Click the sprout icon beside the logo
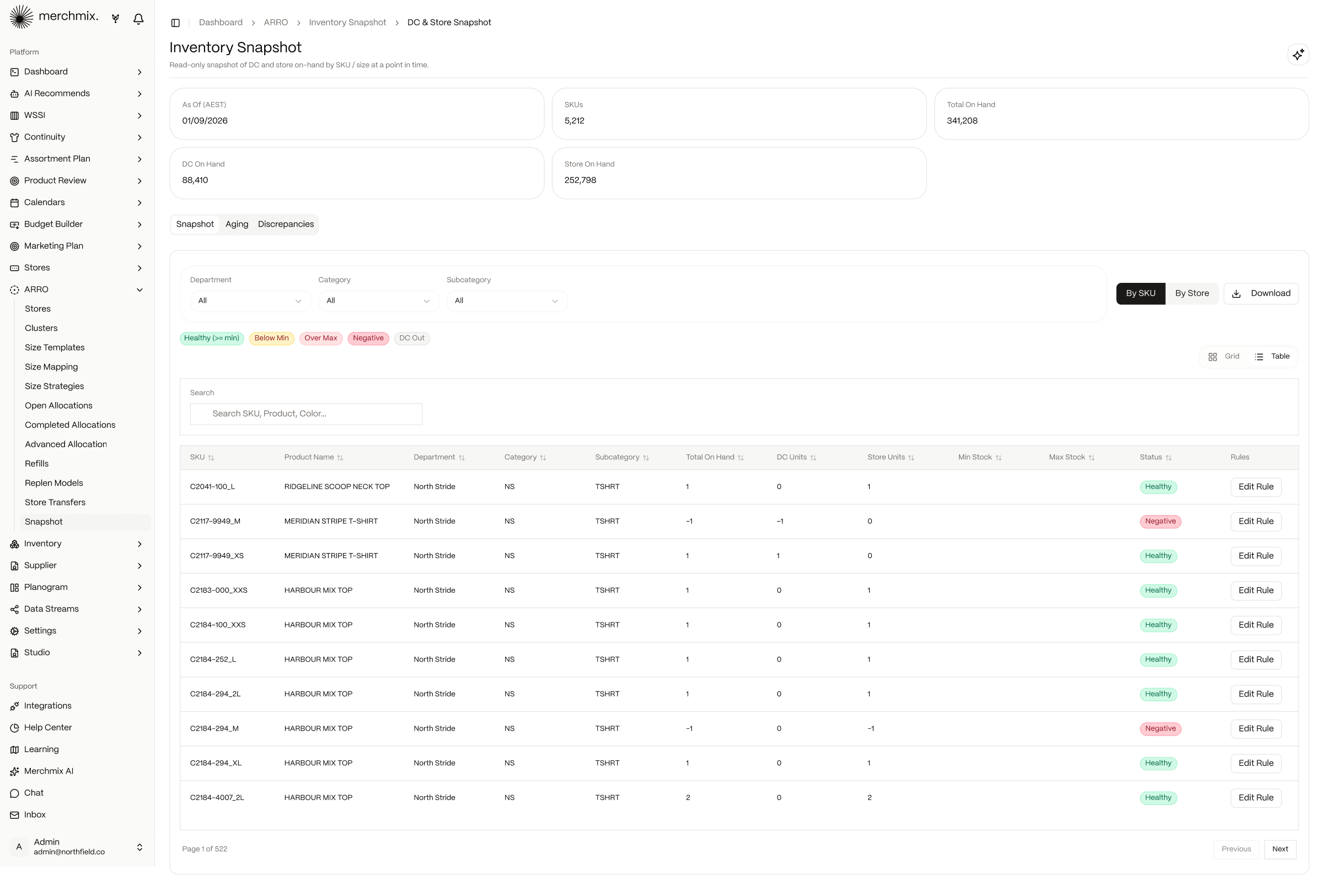1324x896 pixels. click(116, 19)
